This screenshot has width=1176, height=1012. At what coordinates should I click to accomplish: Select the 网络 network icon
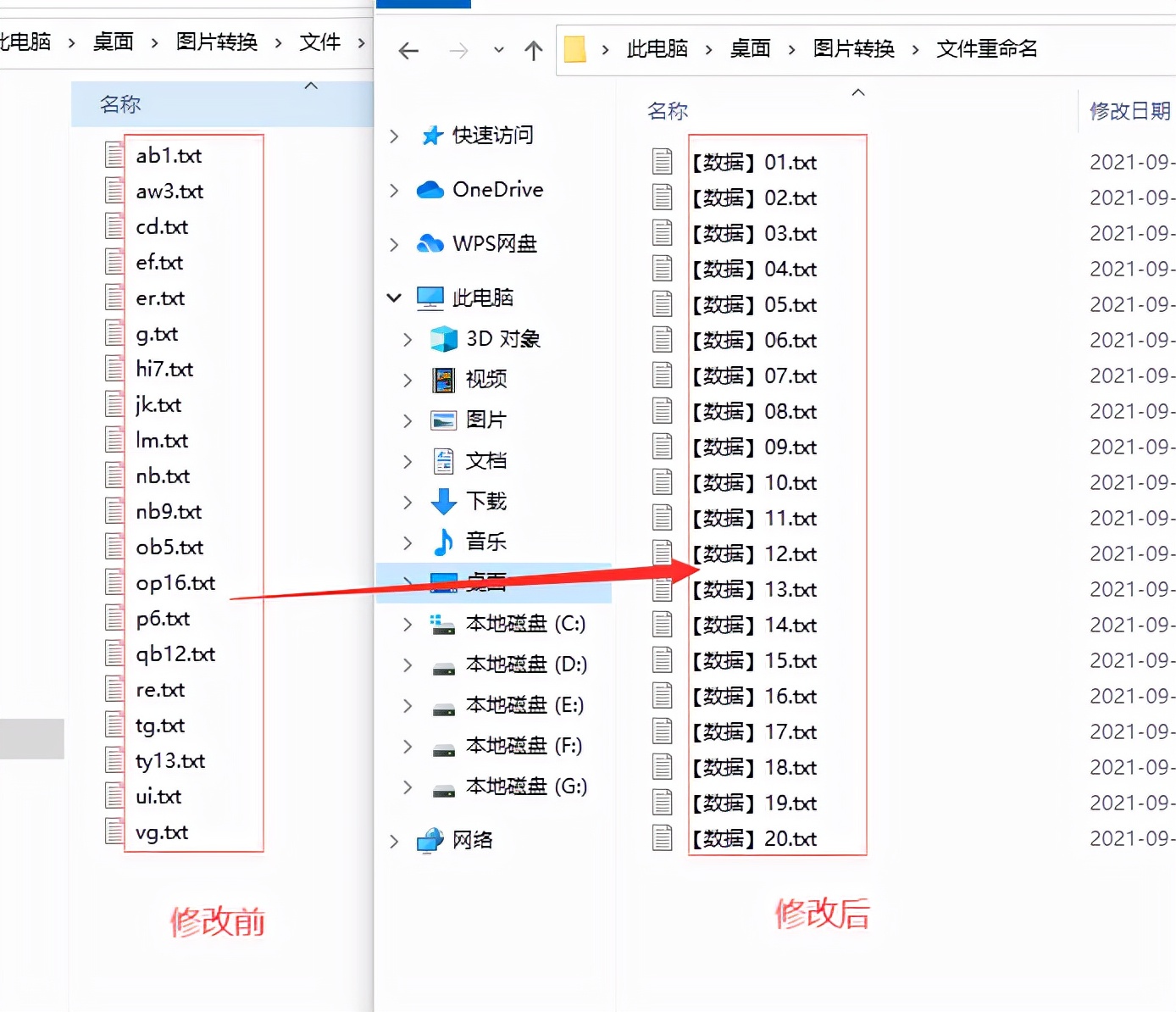click(430, 840)
